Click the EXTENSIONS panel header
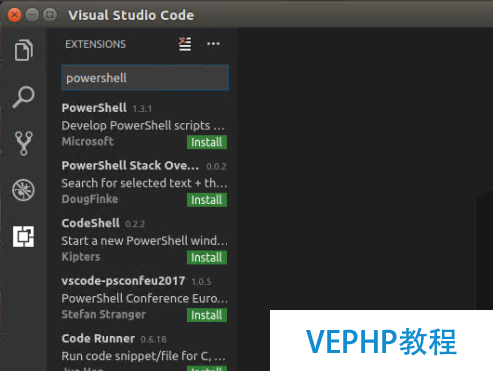The image size is (493, 371). [x=95, y=44]
